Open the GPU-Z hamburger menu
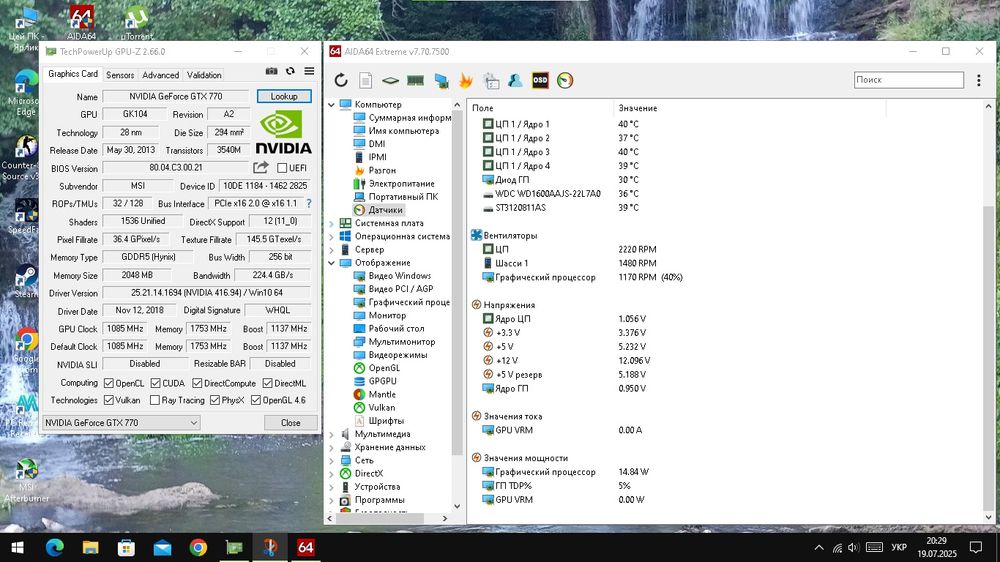The width and height of the screenshot is (1000, 562). tap(309, 71)
